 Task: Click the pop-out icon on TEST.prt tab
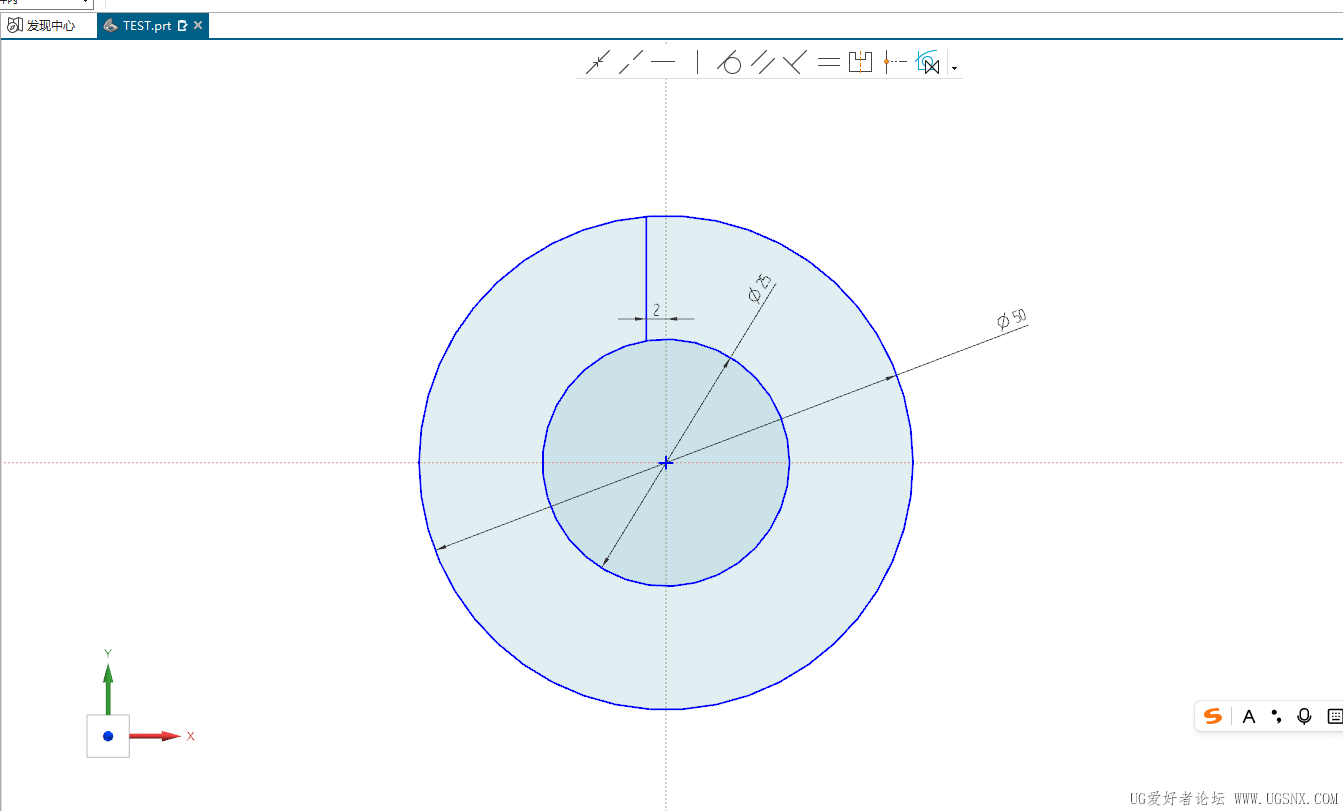pos(182,26)
